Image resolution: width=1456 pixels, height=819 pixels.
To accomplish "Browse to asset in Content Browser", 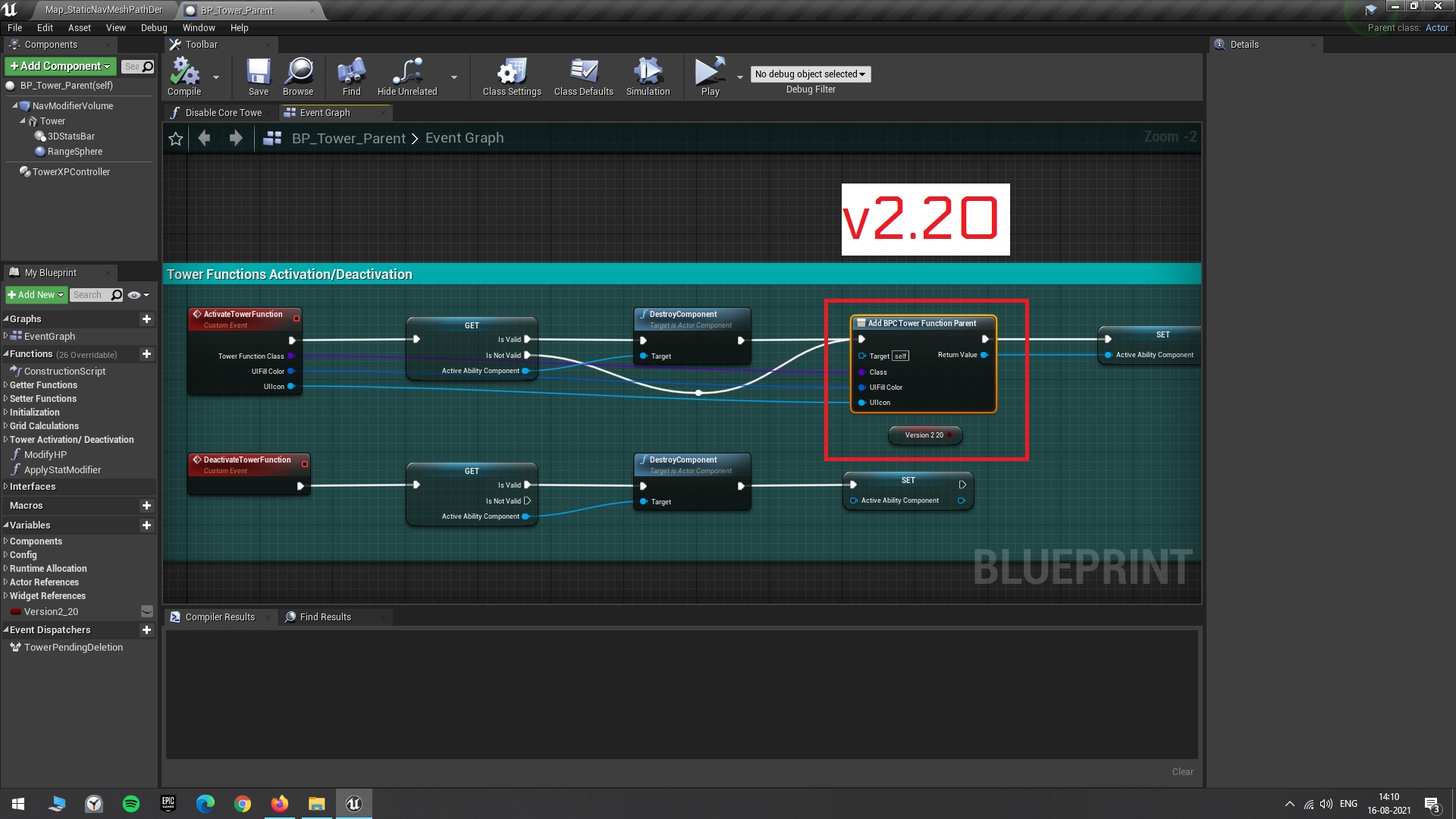I will [x=298, y=76].
